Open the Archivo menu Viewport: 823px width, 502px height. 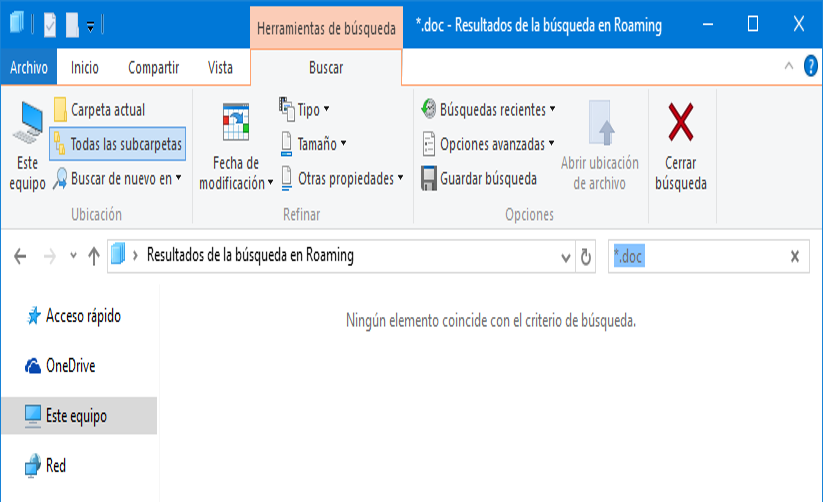[x=29, y=67]
